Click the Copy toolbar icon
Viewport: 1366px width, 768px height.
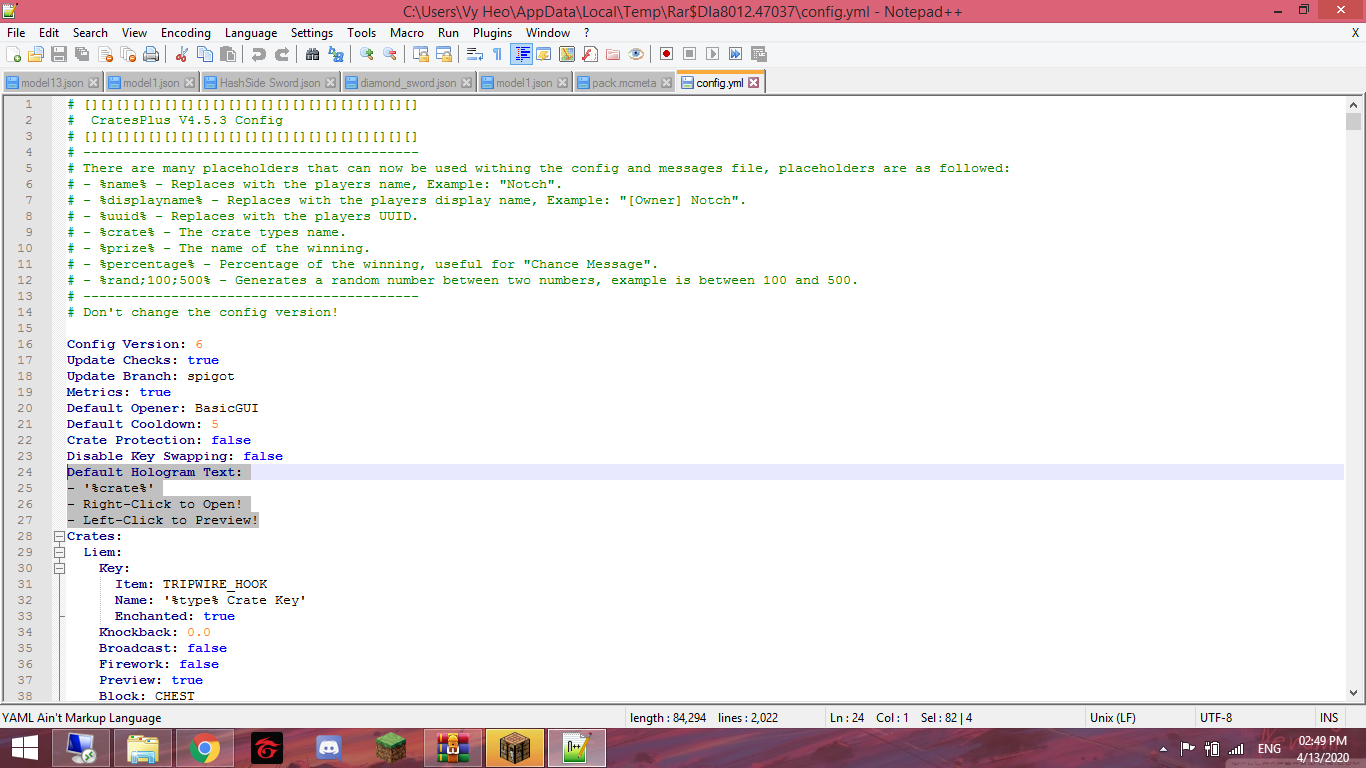205,54
